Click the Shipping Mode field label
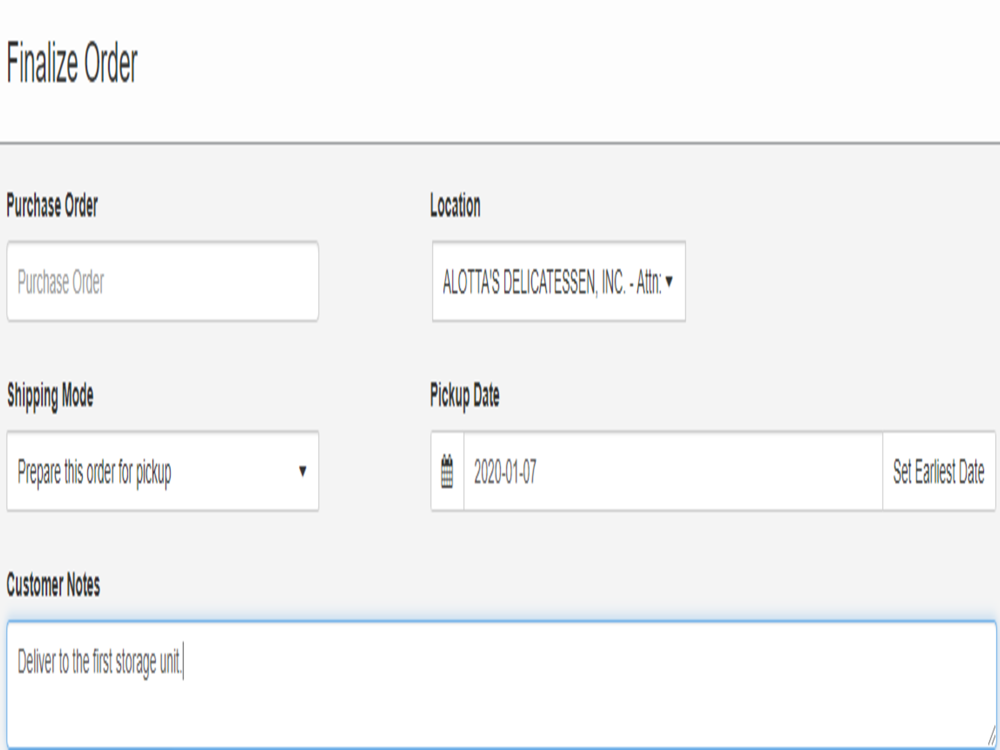 pyautogui.click(x=50, y=396)
